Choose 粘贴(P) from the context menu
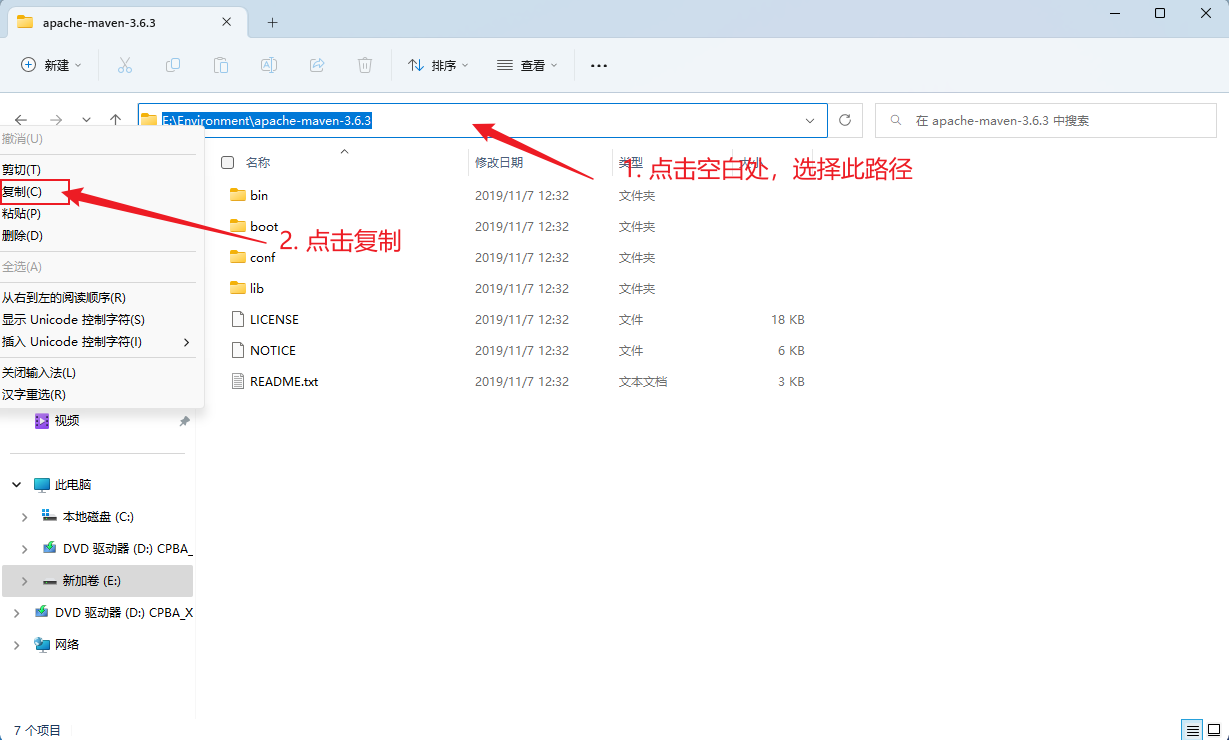This screenshot has height=740, width=1229. point(22,213)
